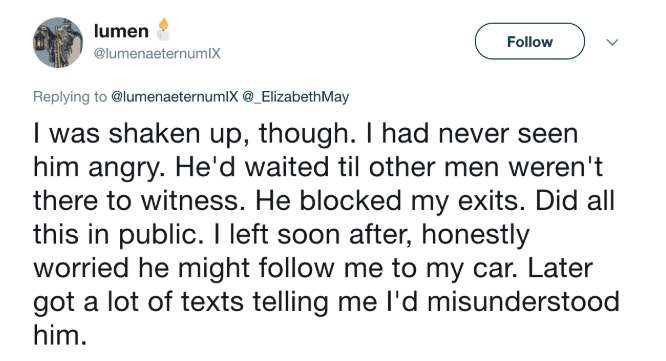
Task: Click the Replying to label
Action: (x=70, y=97)
